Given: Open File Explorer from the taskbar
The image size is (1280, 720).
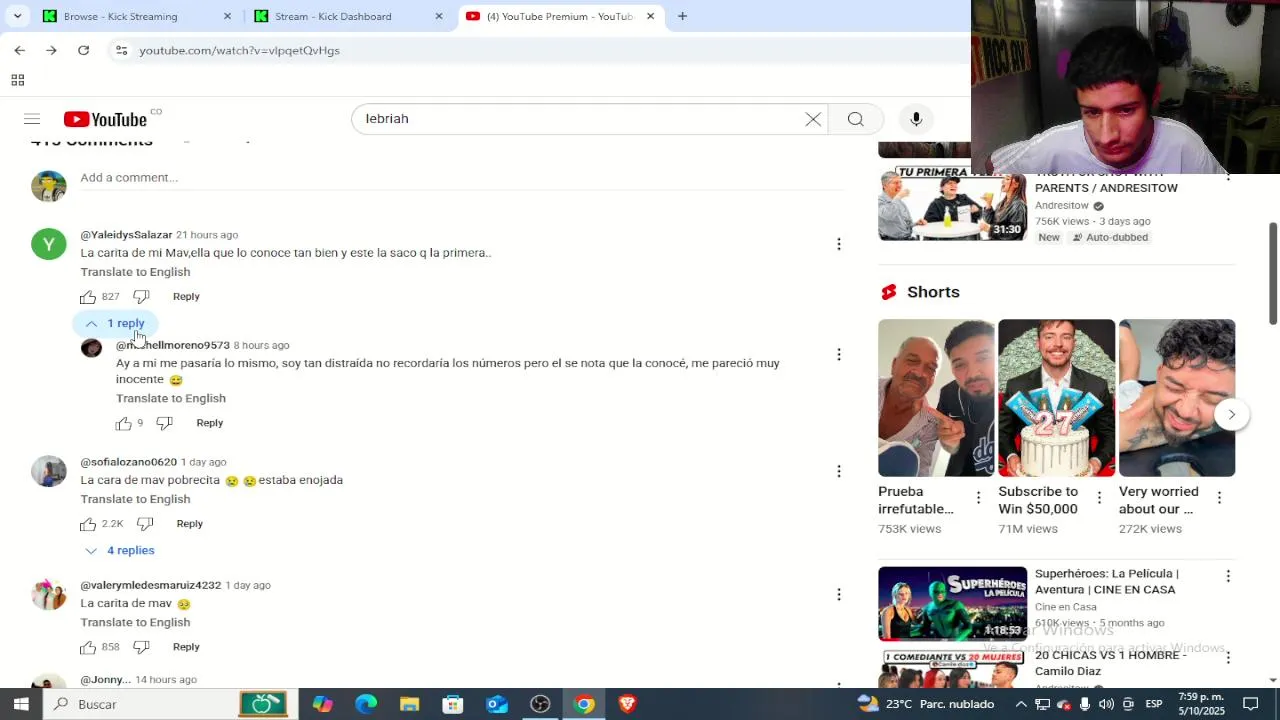Looking at the screenshot, I should pos(409,704).
